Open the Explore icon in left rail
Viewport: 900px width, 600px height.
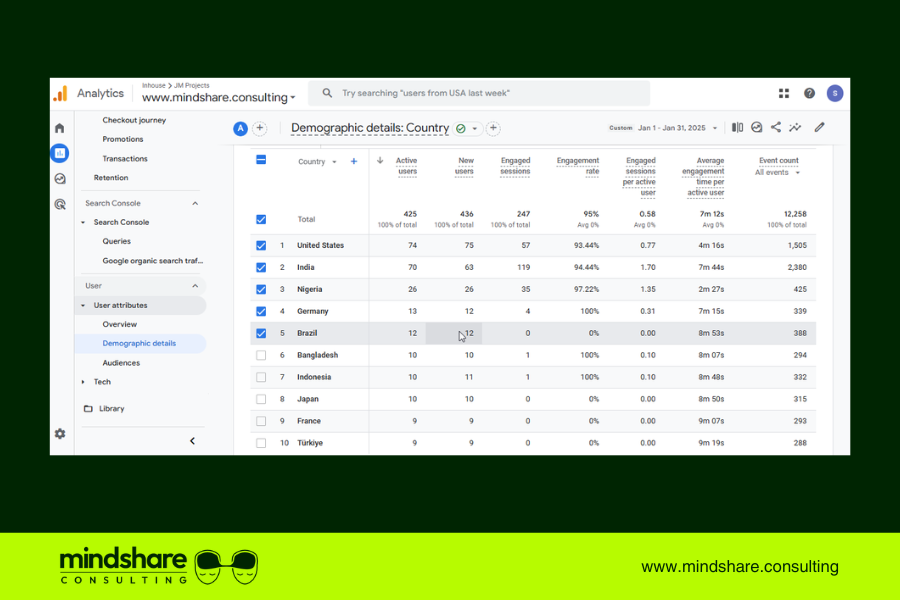pyautogui.click(x=60, y=179)
